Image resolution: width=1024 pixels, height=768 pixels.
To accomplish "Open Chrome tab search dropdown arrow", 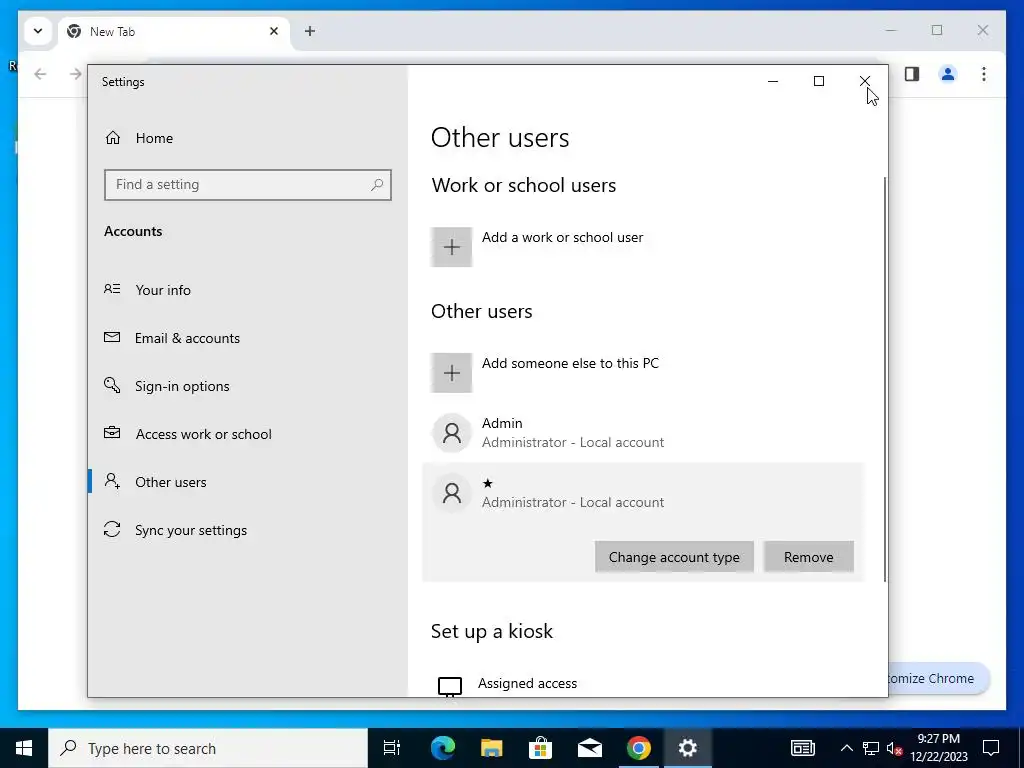I will pyautogui.click(x=38, y=31).
